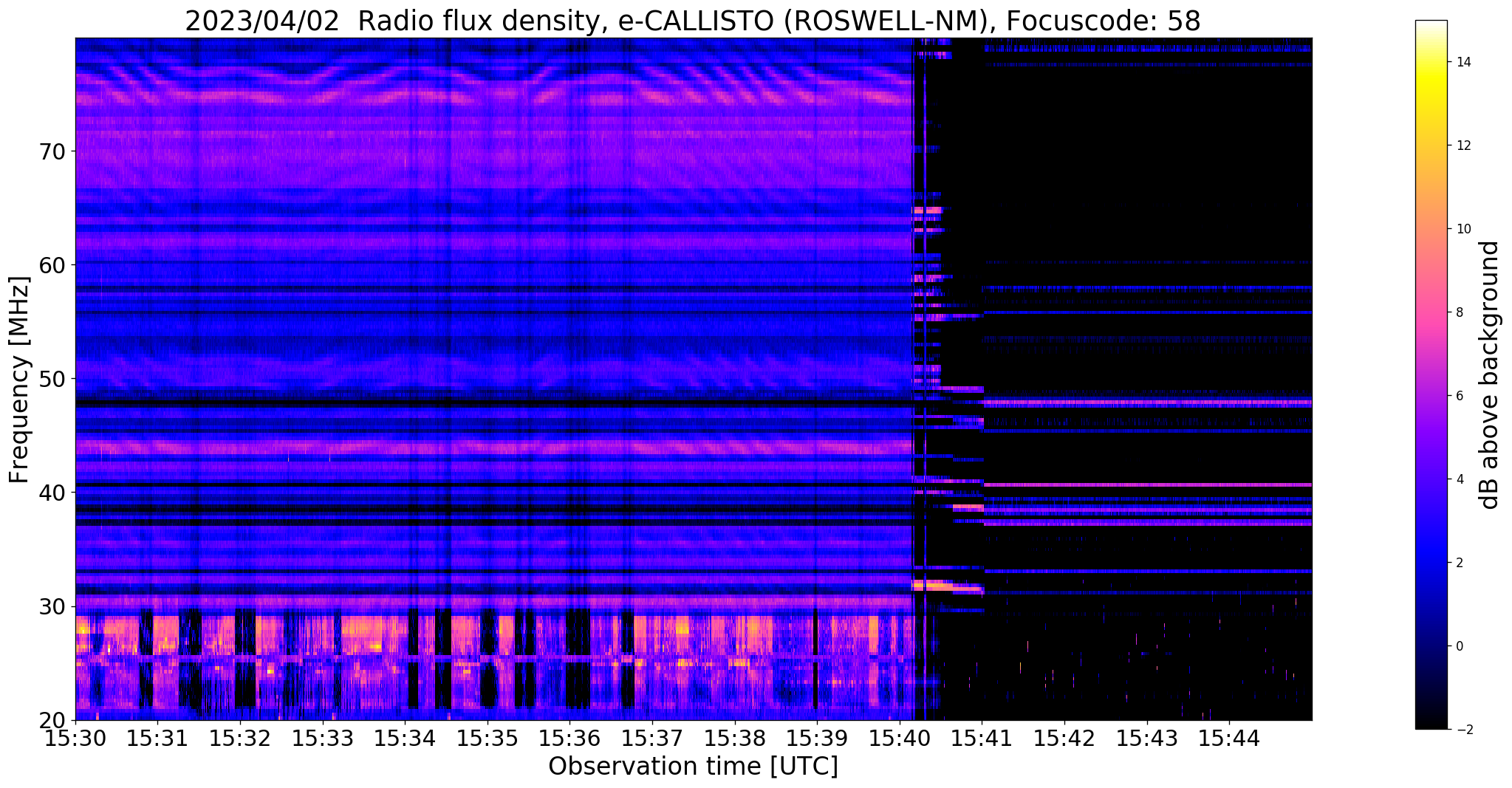This screenshot has width=1512, height=788.
Task: Click the colorbar tick label 8
Action: [1459, 312]
